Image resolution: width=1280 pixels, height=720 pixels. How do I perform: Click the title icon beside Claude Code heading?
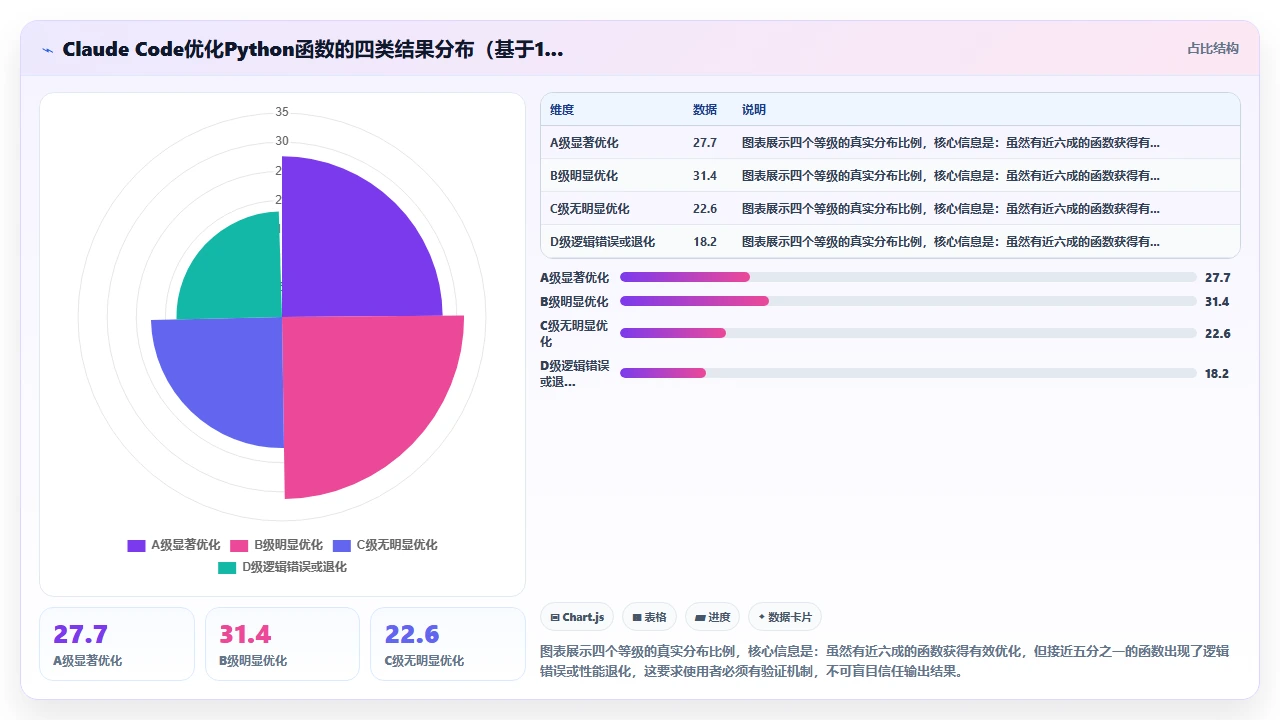click(47, 49)
